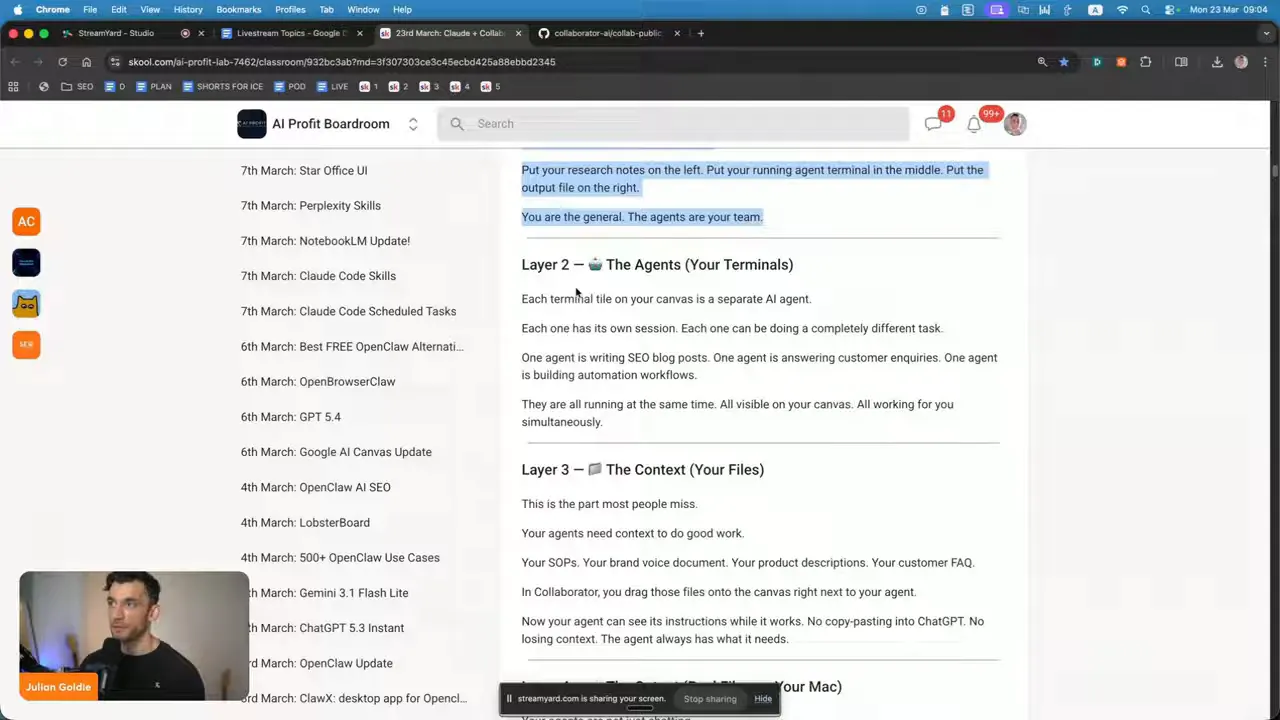The image size is (1280, 720).
Task: Open the lesson 4th March: LobsterBoard
Action: pos(305,523)
